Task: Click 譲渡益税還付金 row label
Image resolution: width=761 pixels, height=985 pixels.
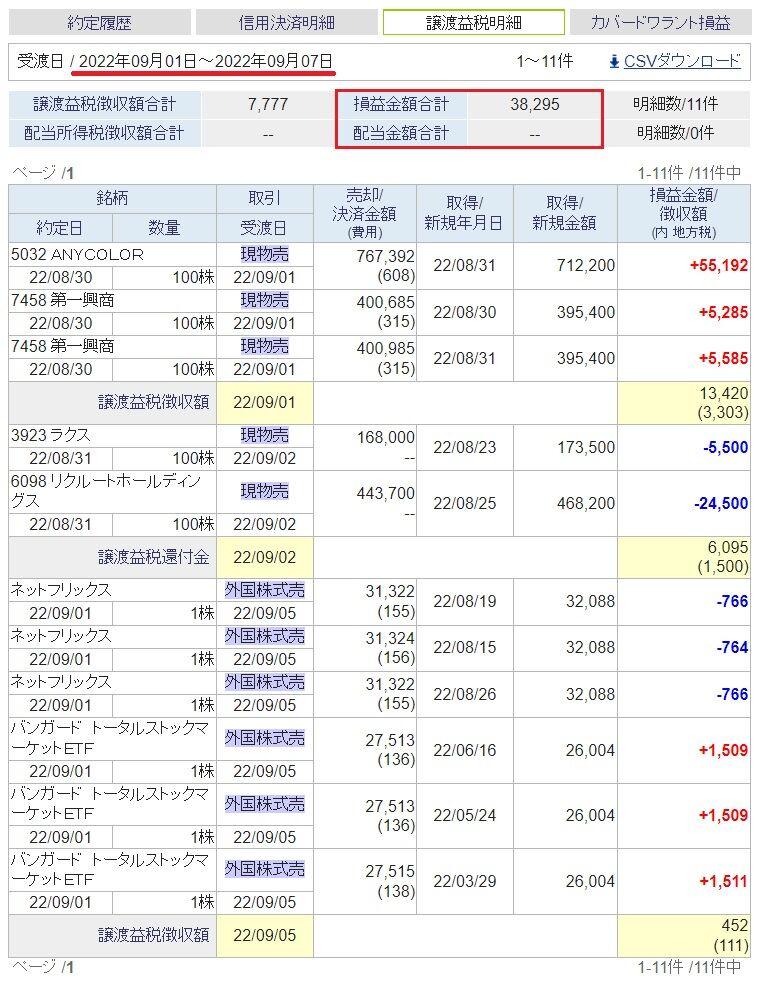Action: (153, 557)
